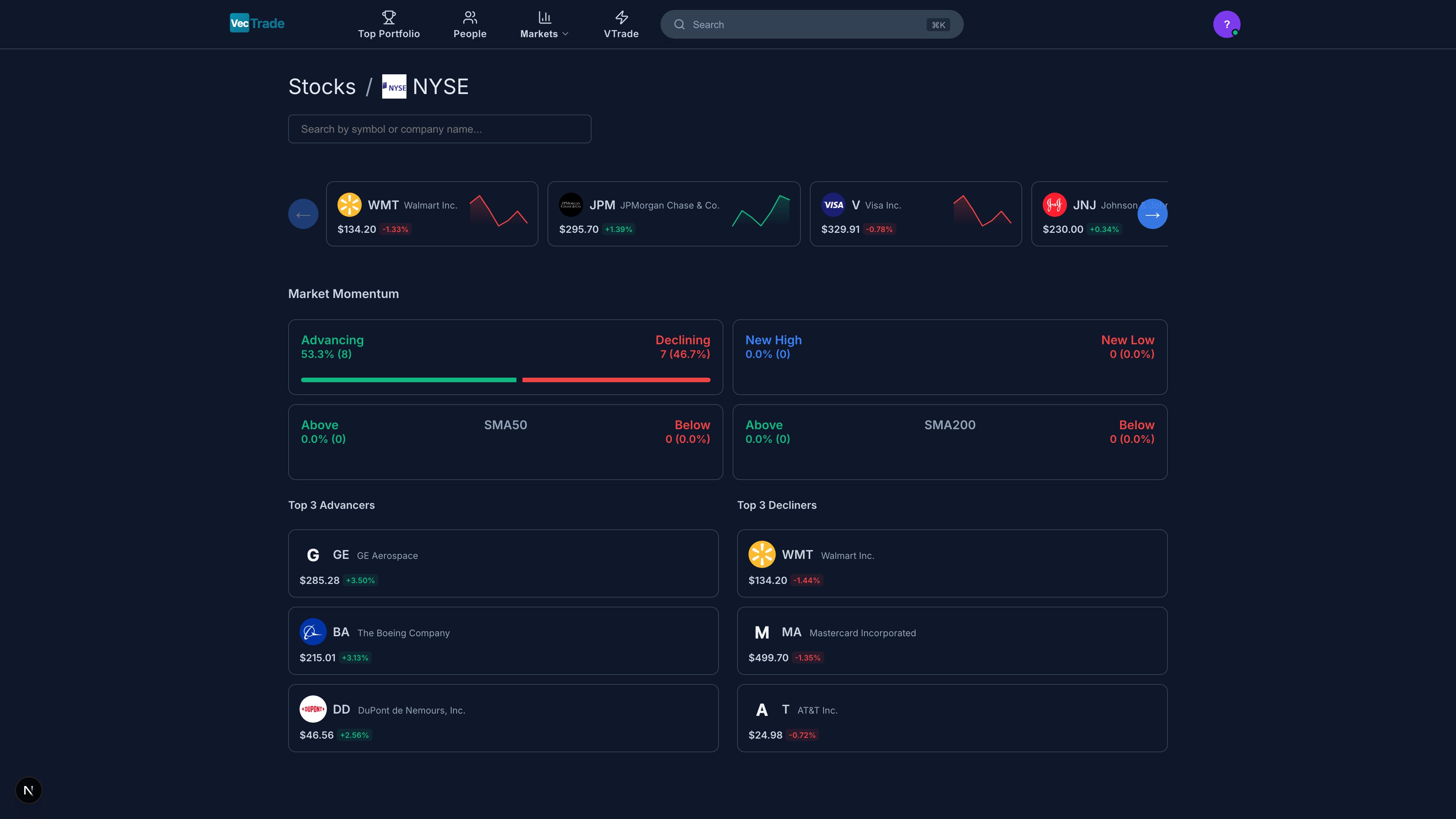The width and height of the screenshot is (1456, 819).
Task: Click the MA -1.35% change badge
Action: (x=808, y=658)
